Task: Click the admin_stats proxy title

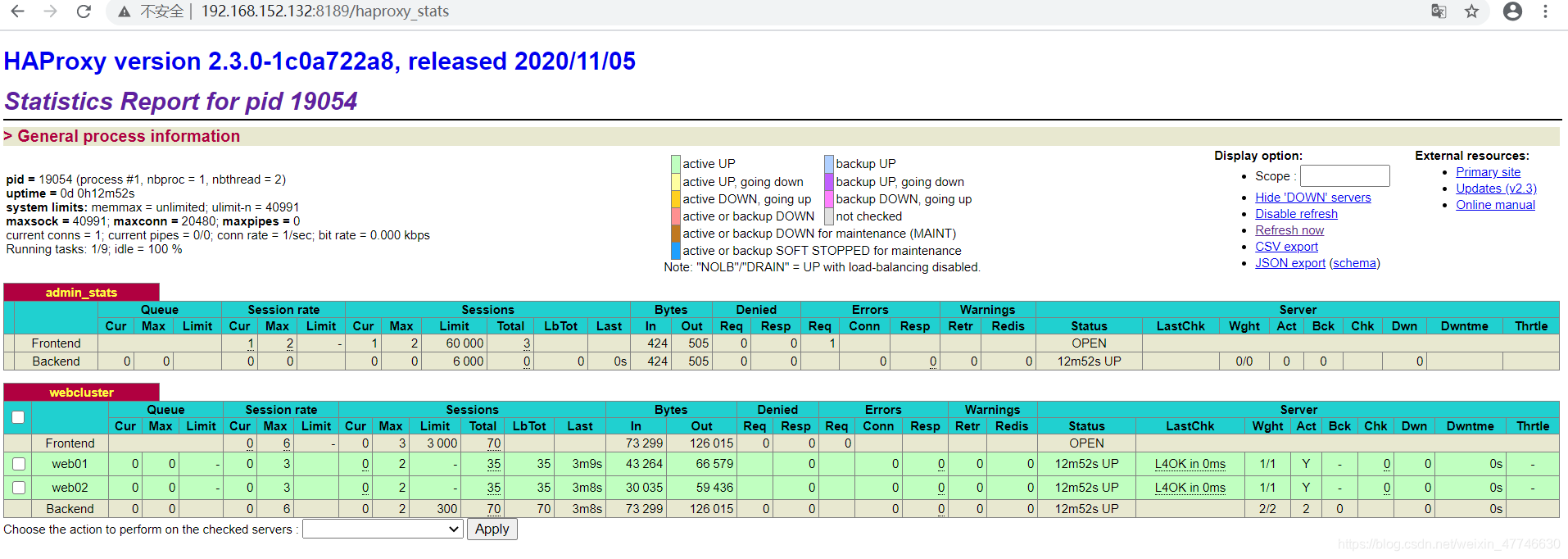Action: (81, 293)
